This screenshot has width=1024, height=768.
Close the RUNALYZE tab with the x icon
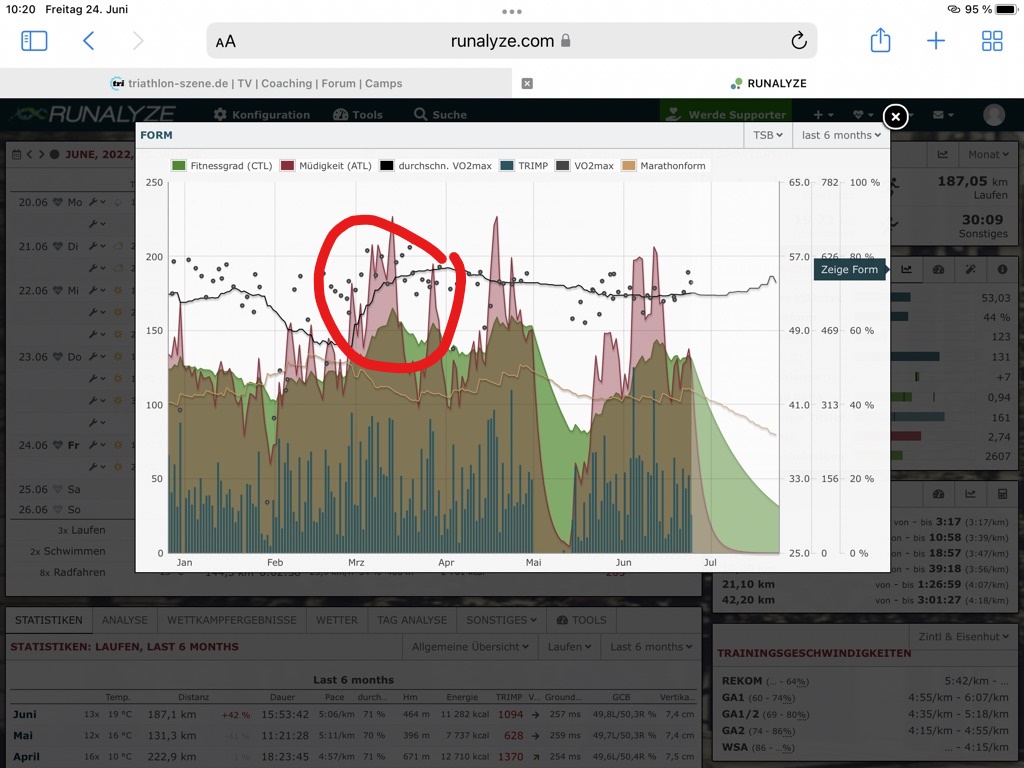[x=527, y=84]
